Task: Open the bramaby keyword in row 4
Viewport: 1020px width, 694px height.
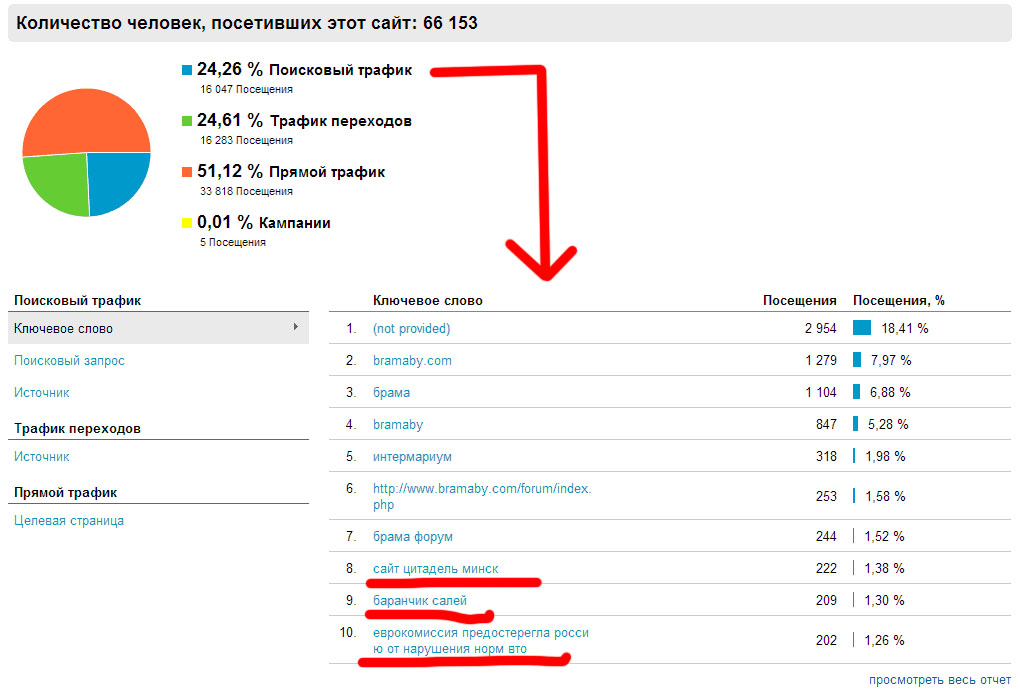Action: 397,425
